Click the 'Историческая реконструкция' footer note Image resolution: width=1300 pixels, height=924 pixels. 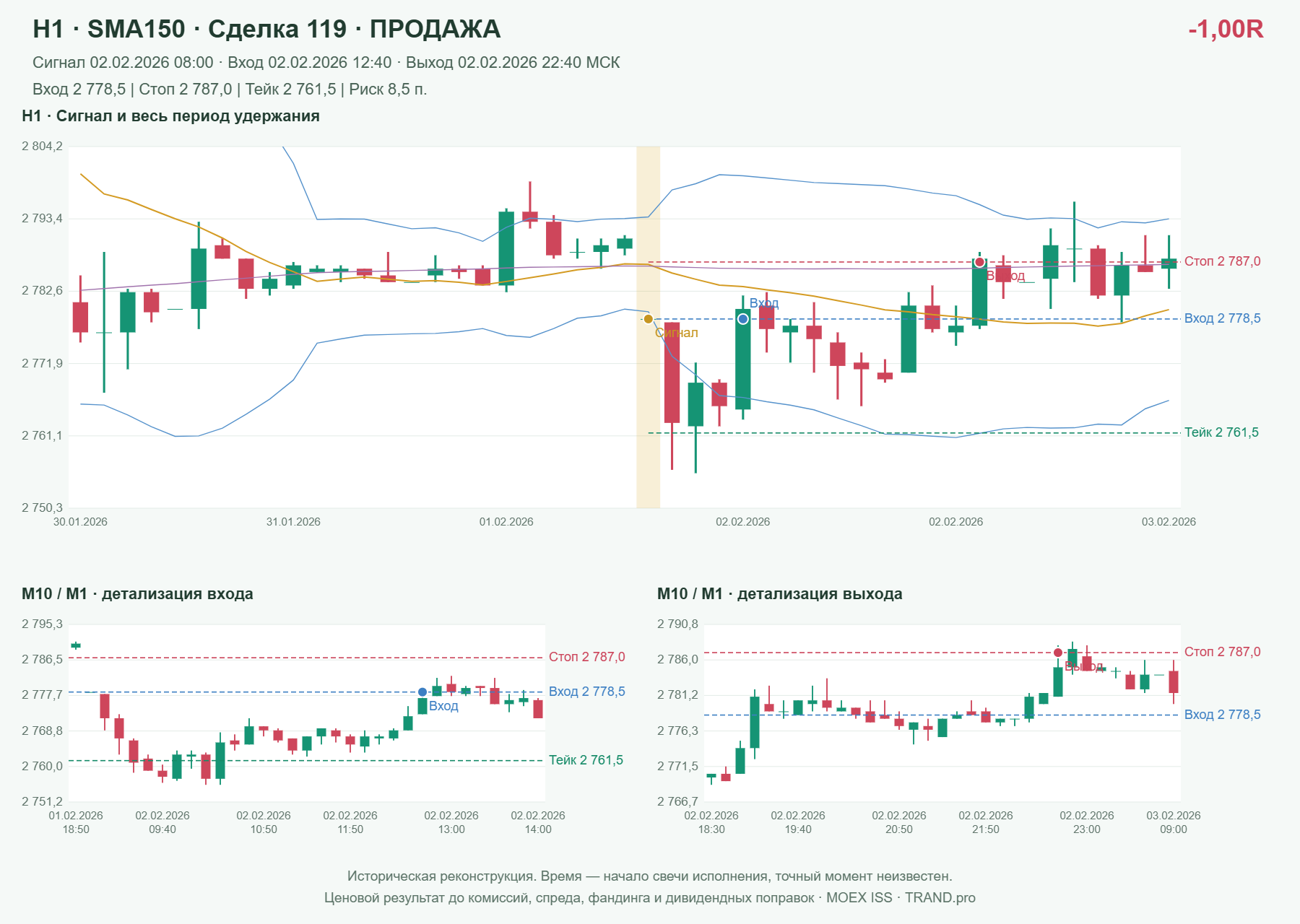point(650,876)
